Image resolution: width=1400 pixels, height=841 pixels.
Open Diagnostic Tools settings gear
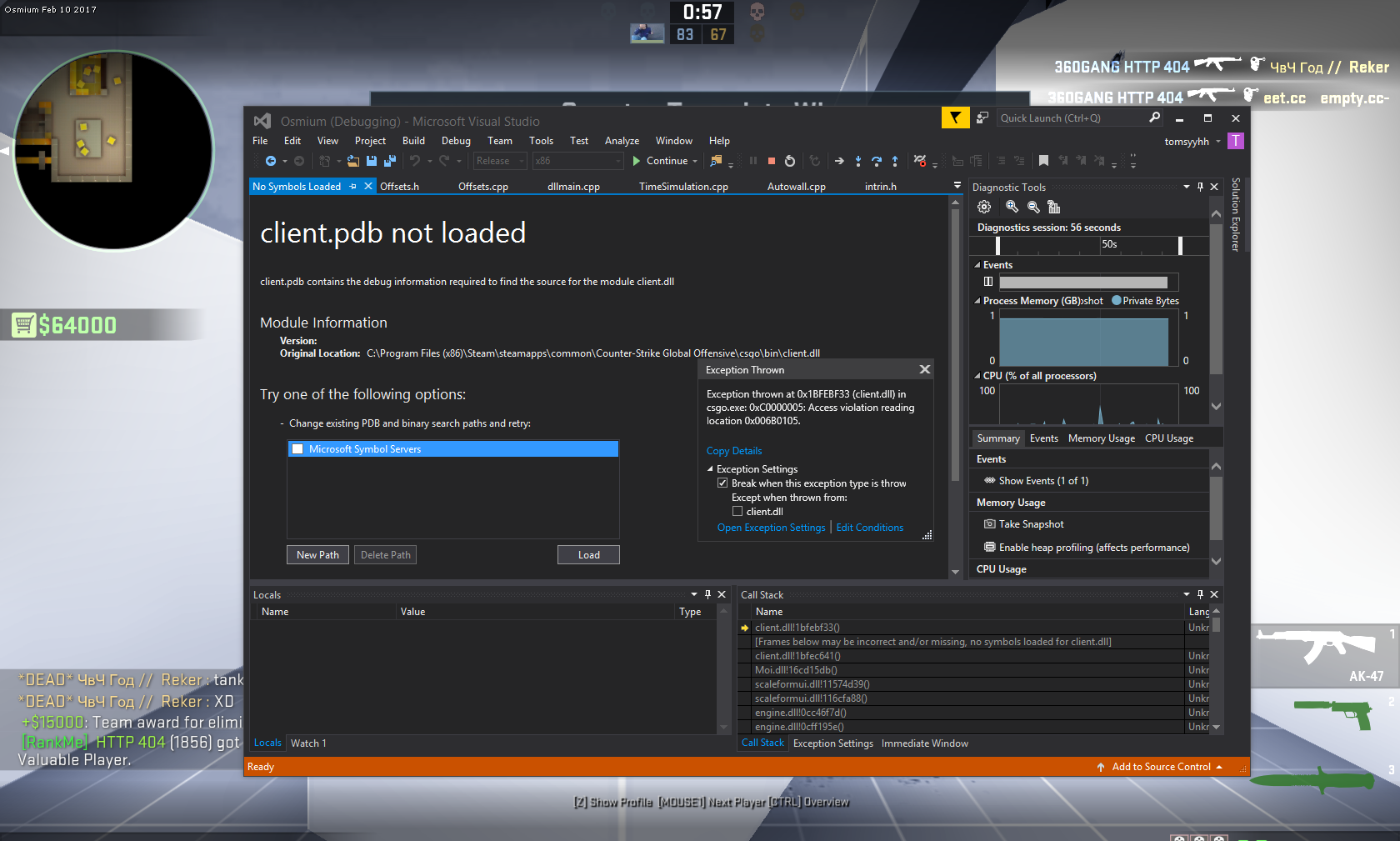point(984,207)
